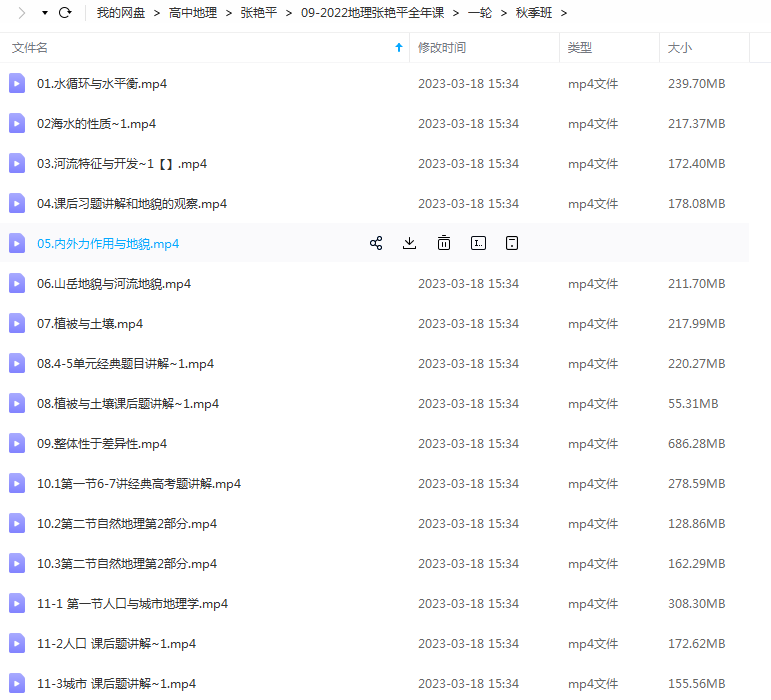The image size is (771, 700).
Task: Open the 一轮 breadcrumb folder
Action: (x=479, y=13)
